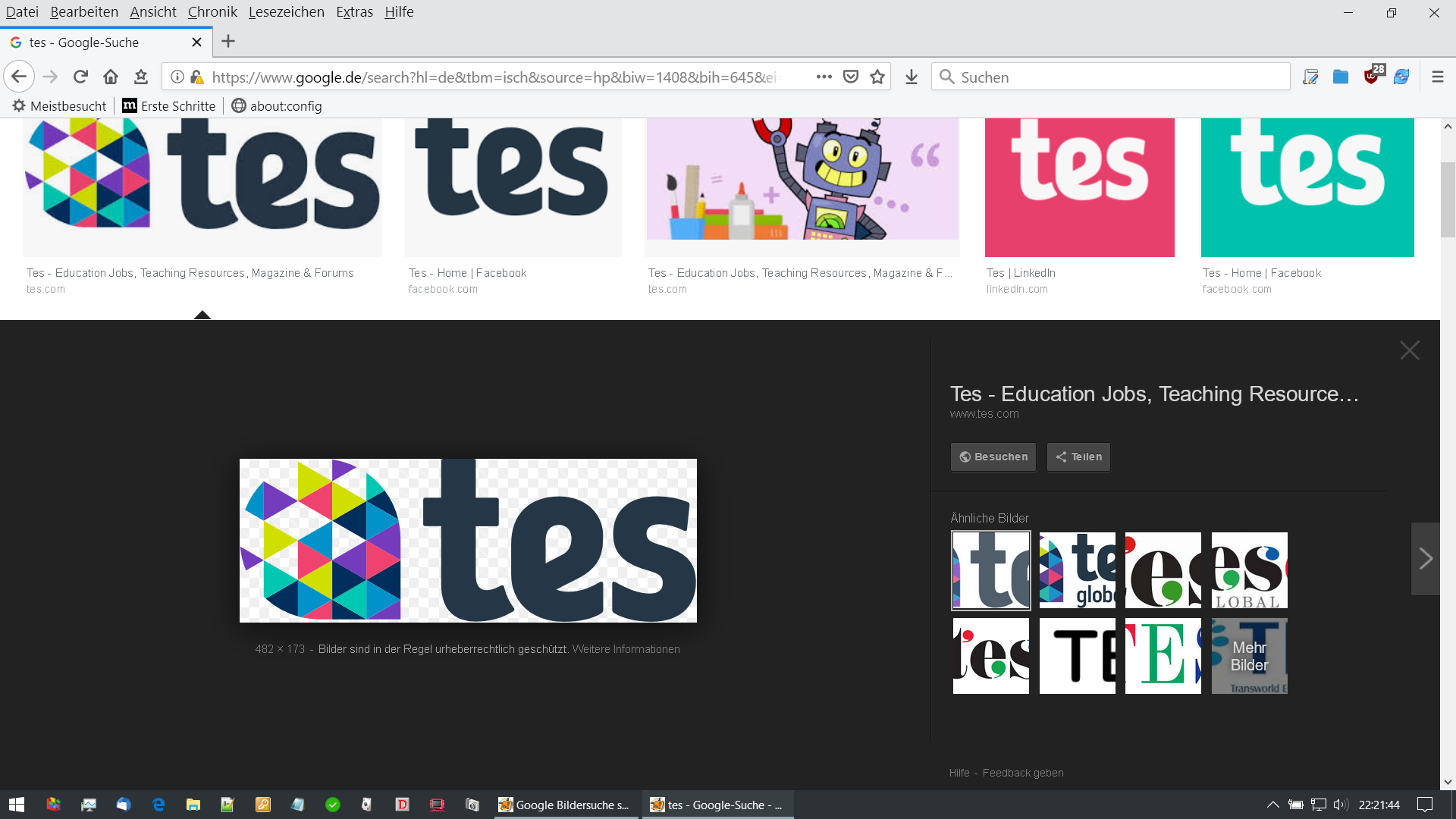The image size is (1456, 819).
Task: Click the Teilen share button
Action: click(1078, 457)
